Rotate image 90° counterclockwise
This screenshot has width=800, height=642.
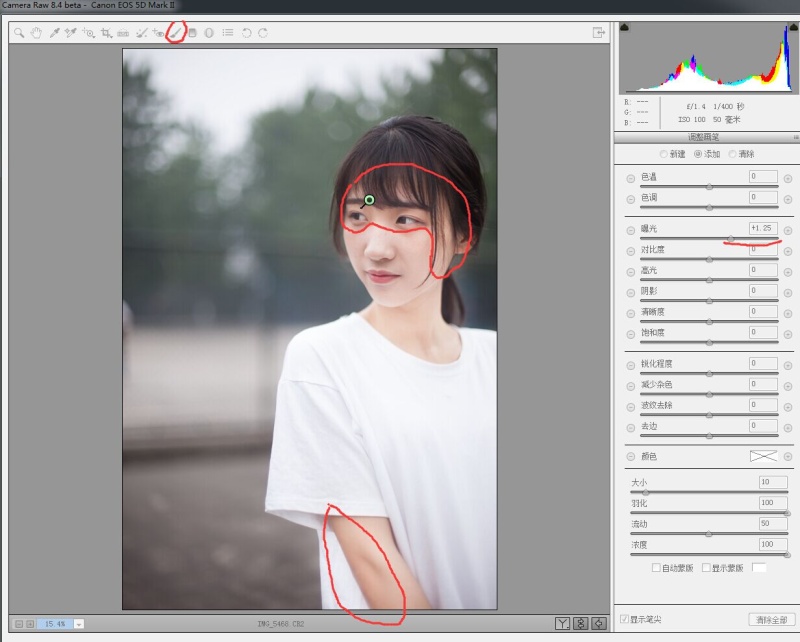pos(246,33)
